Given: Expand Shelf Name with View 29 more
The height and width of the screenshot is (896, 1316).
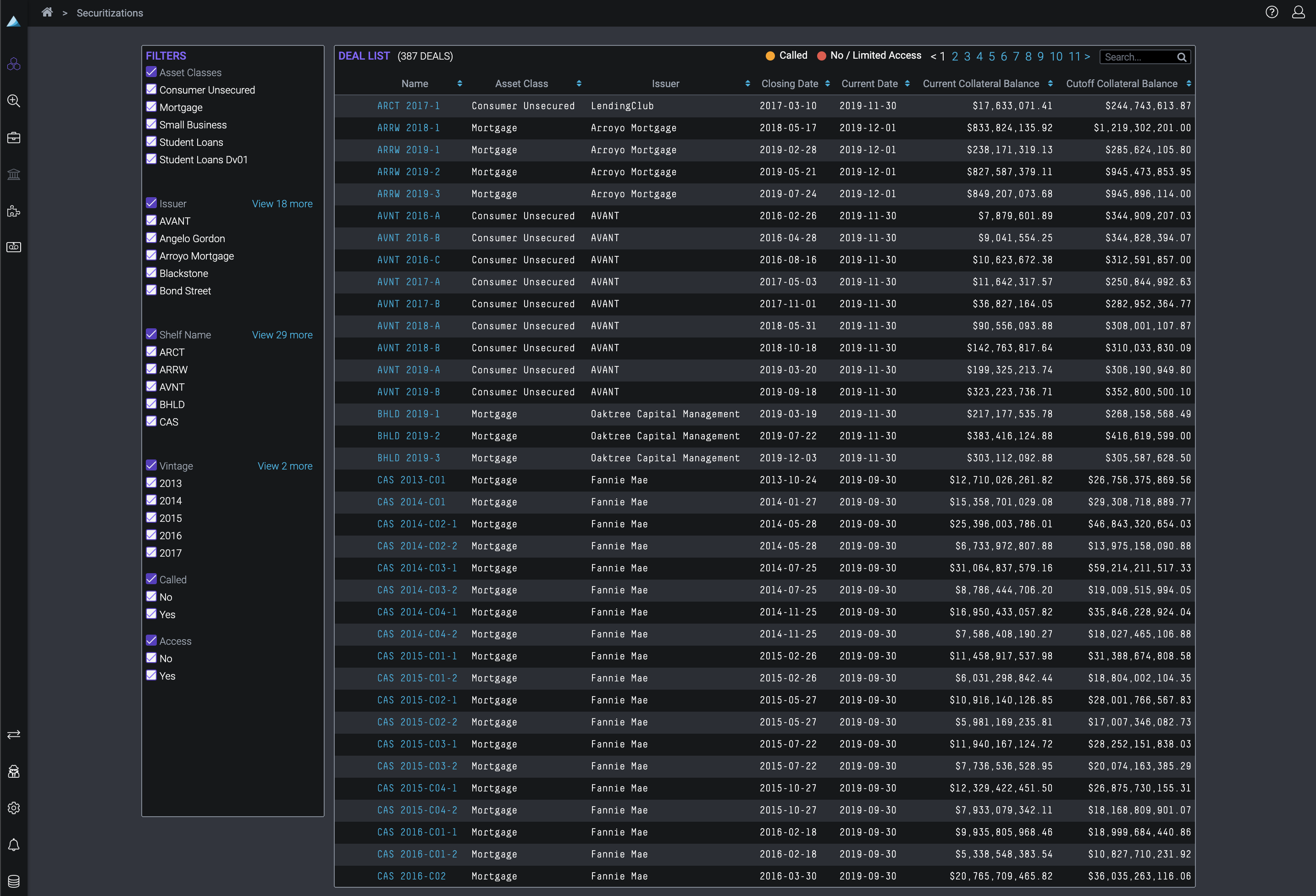Looking at the screenshot, I should [x=282, y=335].
